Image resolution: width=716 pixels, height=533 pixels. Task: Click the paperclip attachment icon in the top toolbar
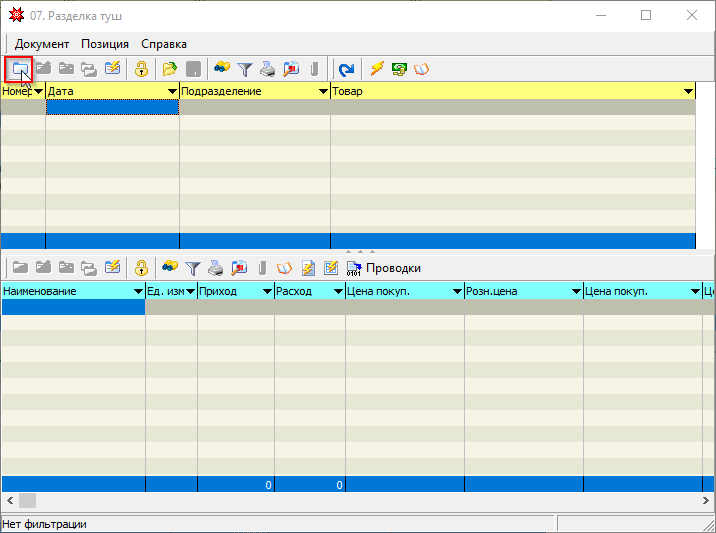[x=314, y=69]
